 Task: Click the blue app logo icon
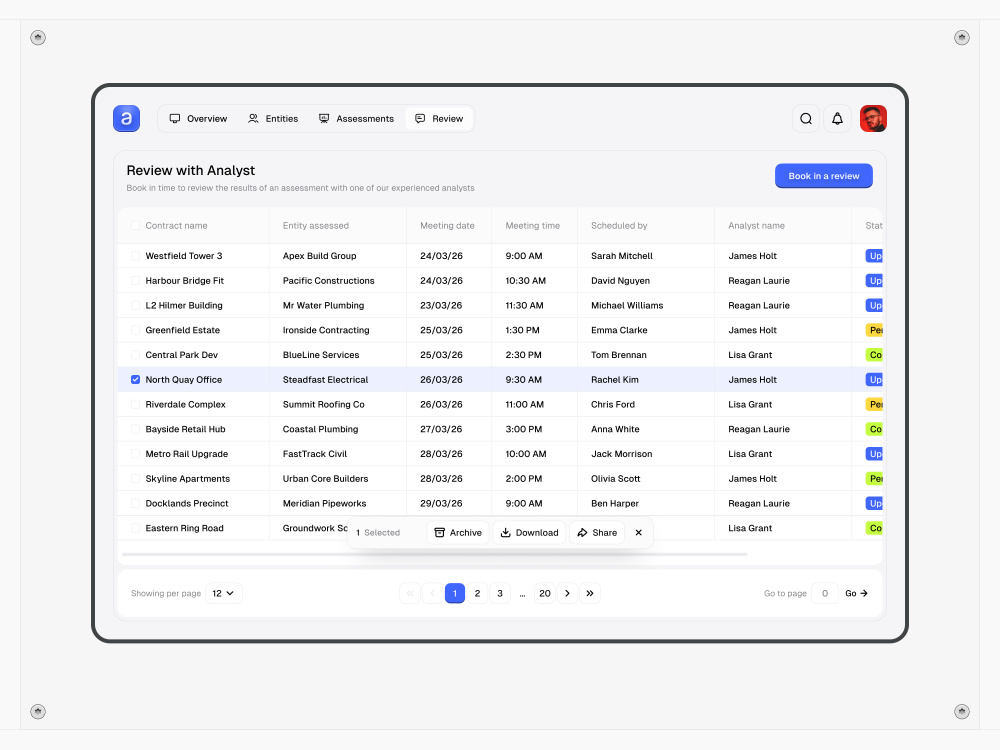coord(126,119)
